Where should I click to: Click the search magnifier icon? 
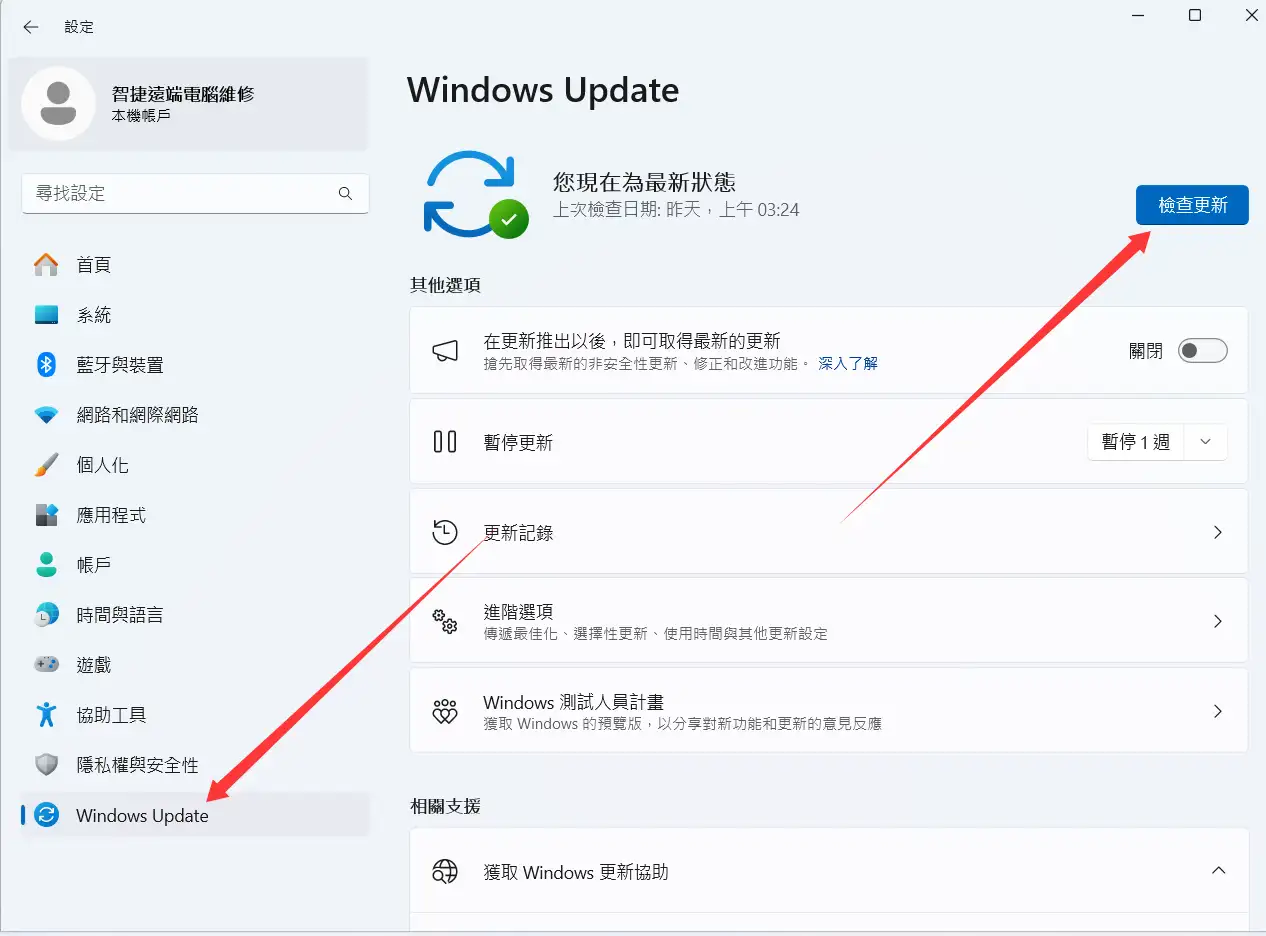point(345,194)
